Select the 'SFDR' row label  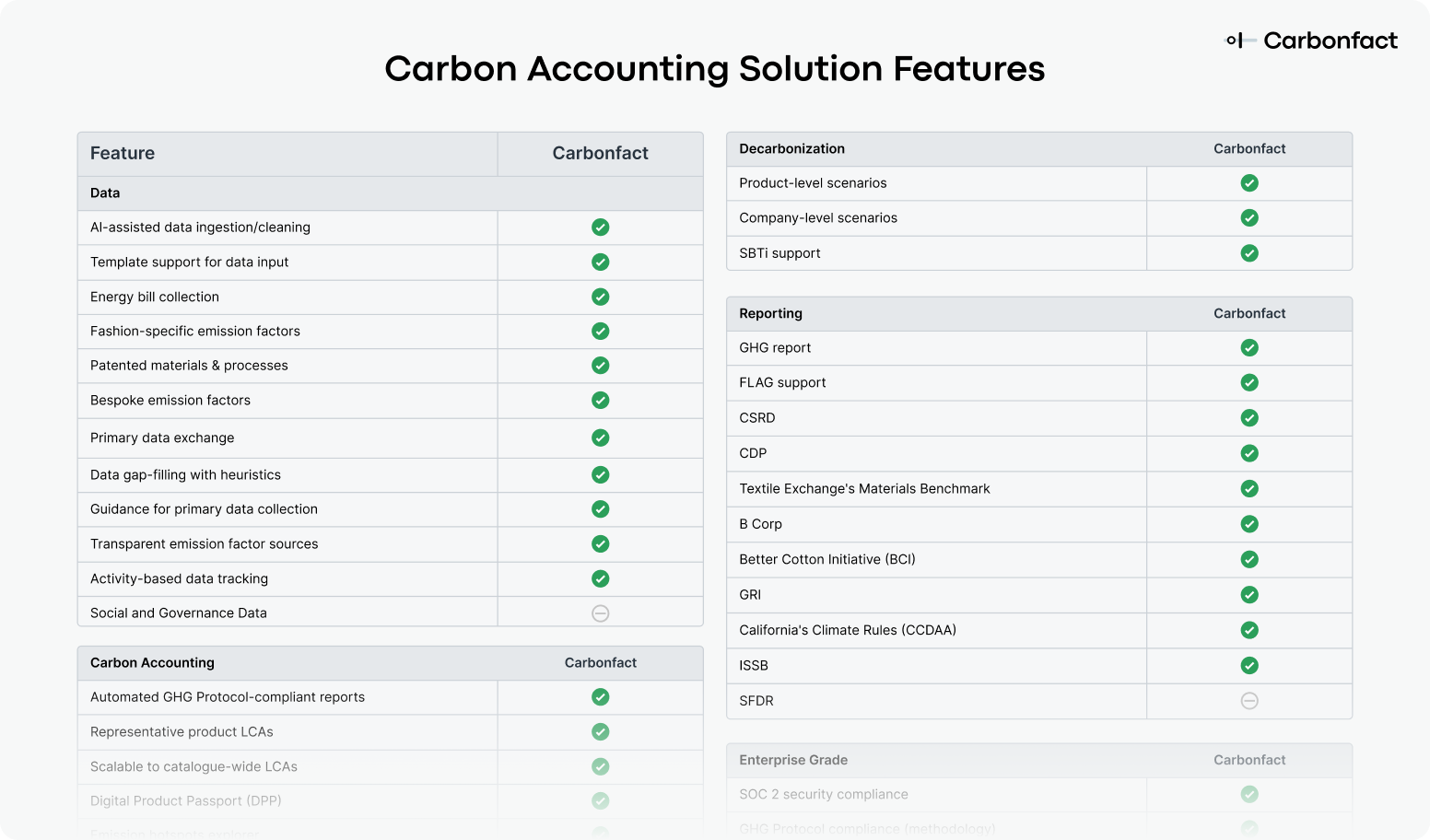tap(756, 701)
